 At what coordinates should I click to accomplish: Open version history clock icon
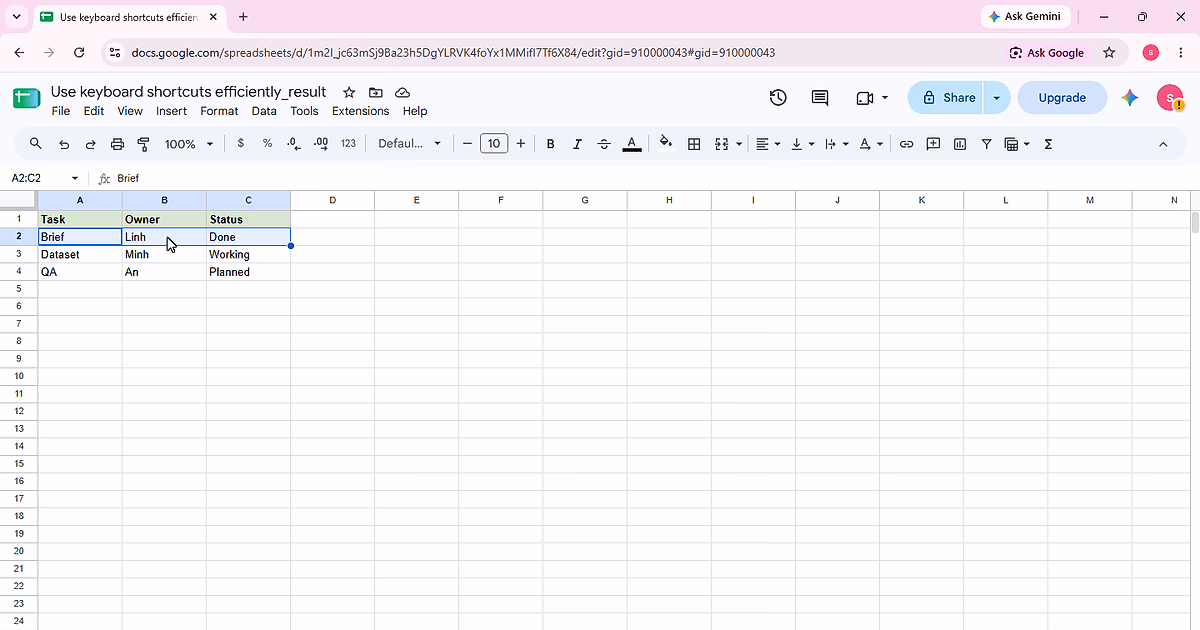pyautogui.click(x=778, y=97)
